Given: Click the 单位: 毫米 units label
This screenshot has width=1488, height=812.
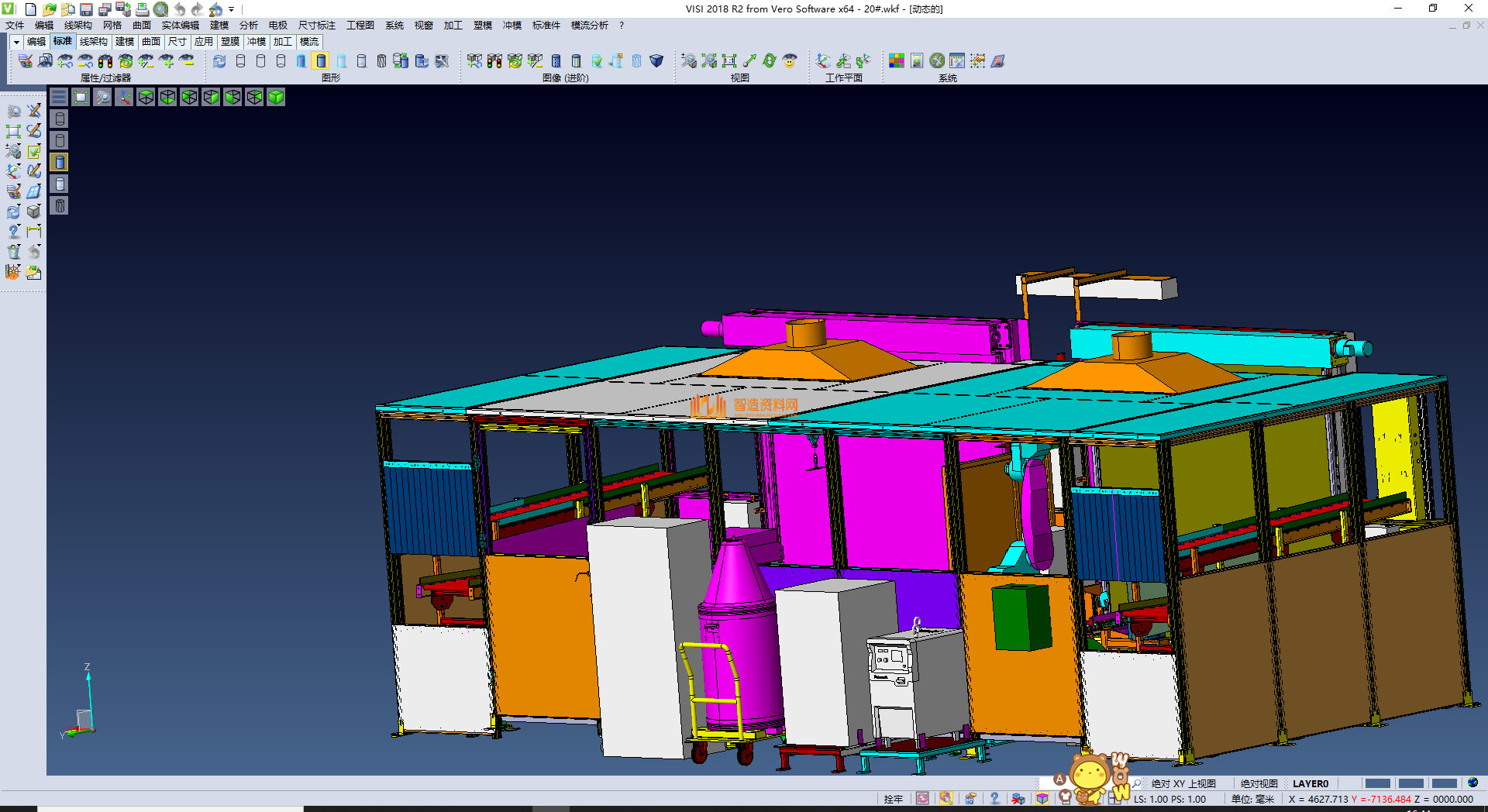Looking at the screenshot, I should click(x=1252, y=799).
